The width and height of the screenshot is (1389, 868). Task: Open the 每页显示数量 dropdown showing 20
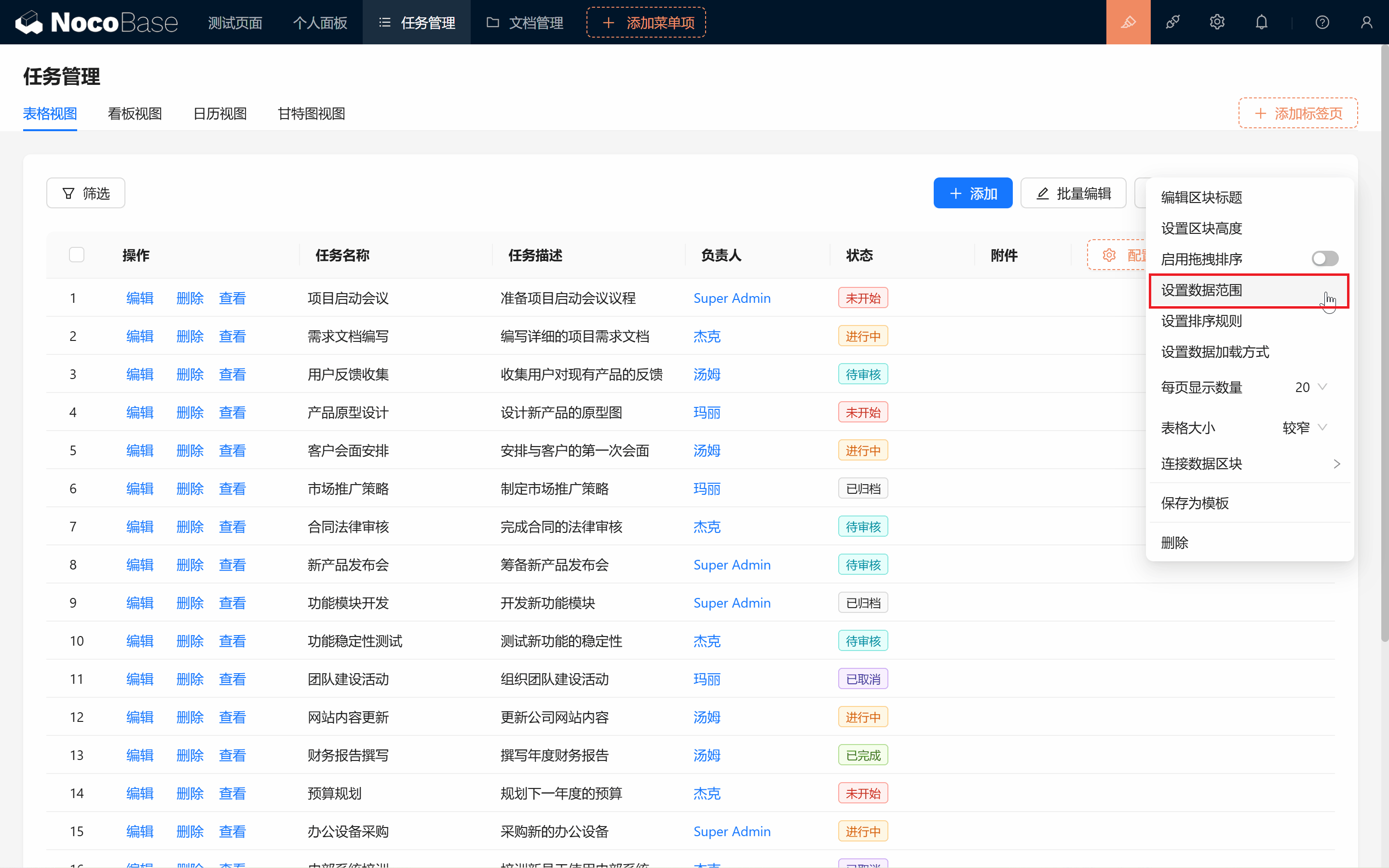1310,388
